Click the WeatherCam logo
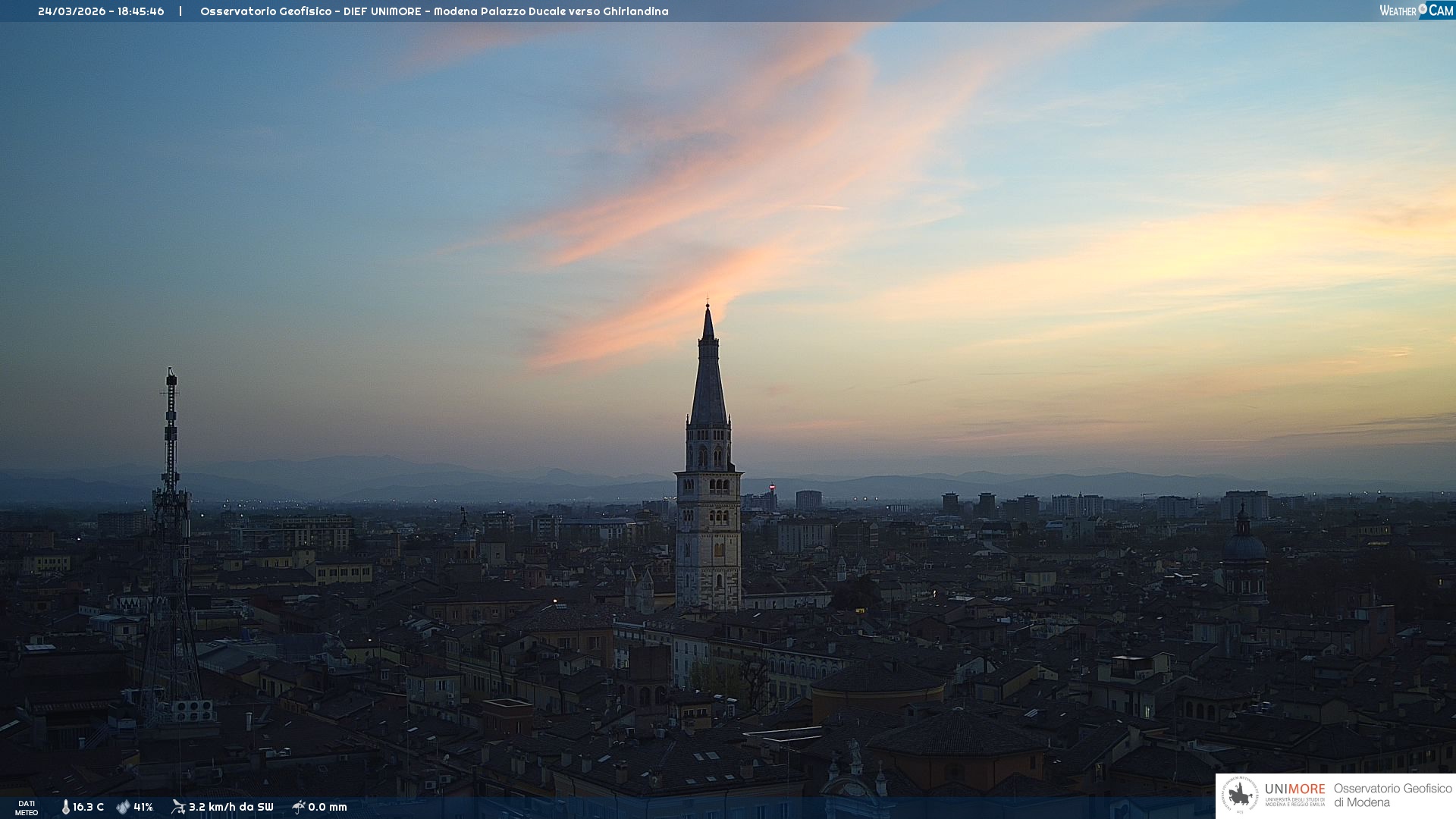The height and width of the screenshot is (819, 1456). (1416, 11)
